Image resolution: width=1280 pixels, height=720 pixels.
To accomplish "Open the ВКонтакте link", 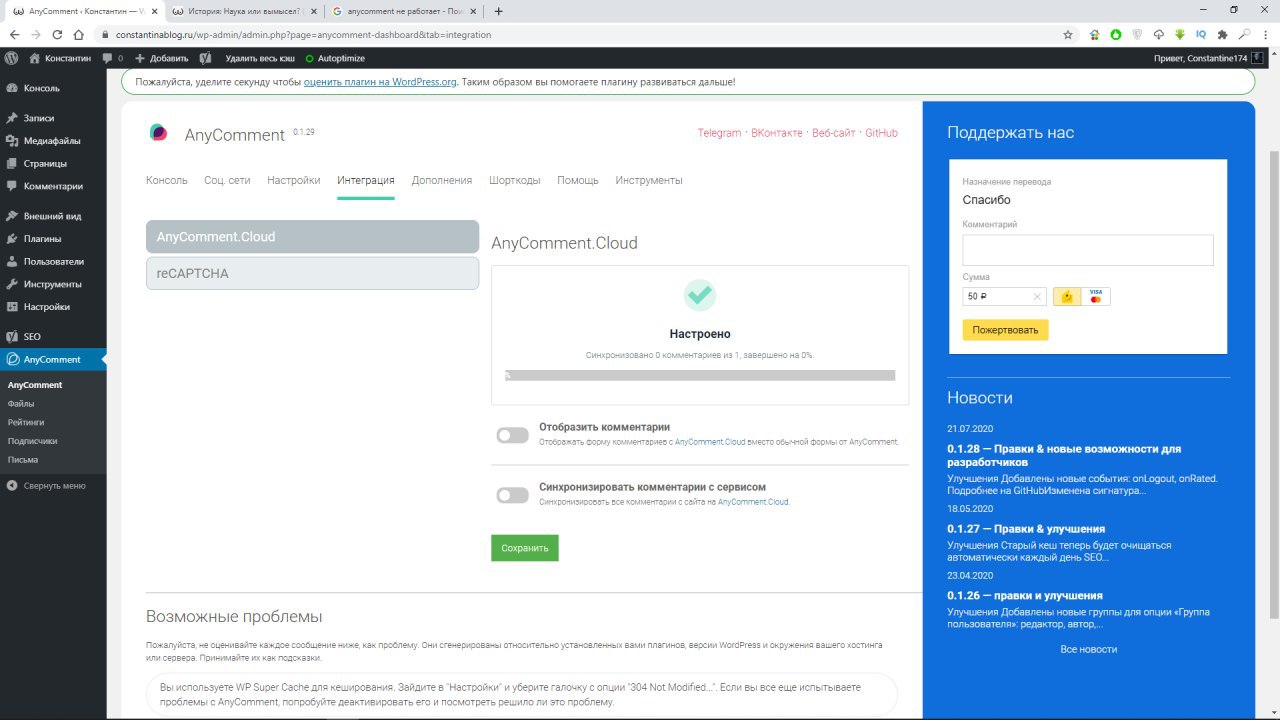I will 777,133.
